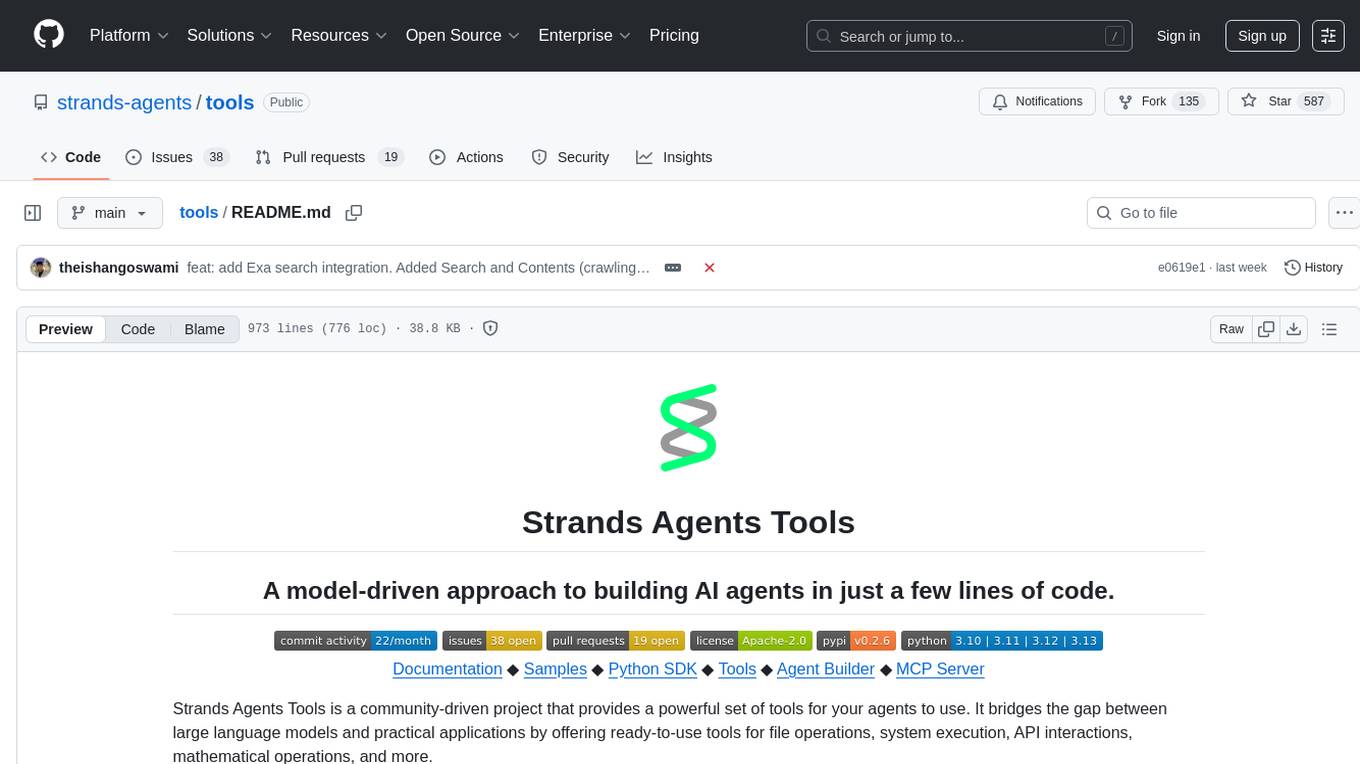Switch to the Code tab
The width and height of the screenshot is (1360, 764).
pos(71,157)
